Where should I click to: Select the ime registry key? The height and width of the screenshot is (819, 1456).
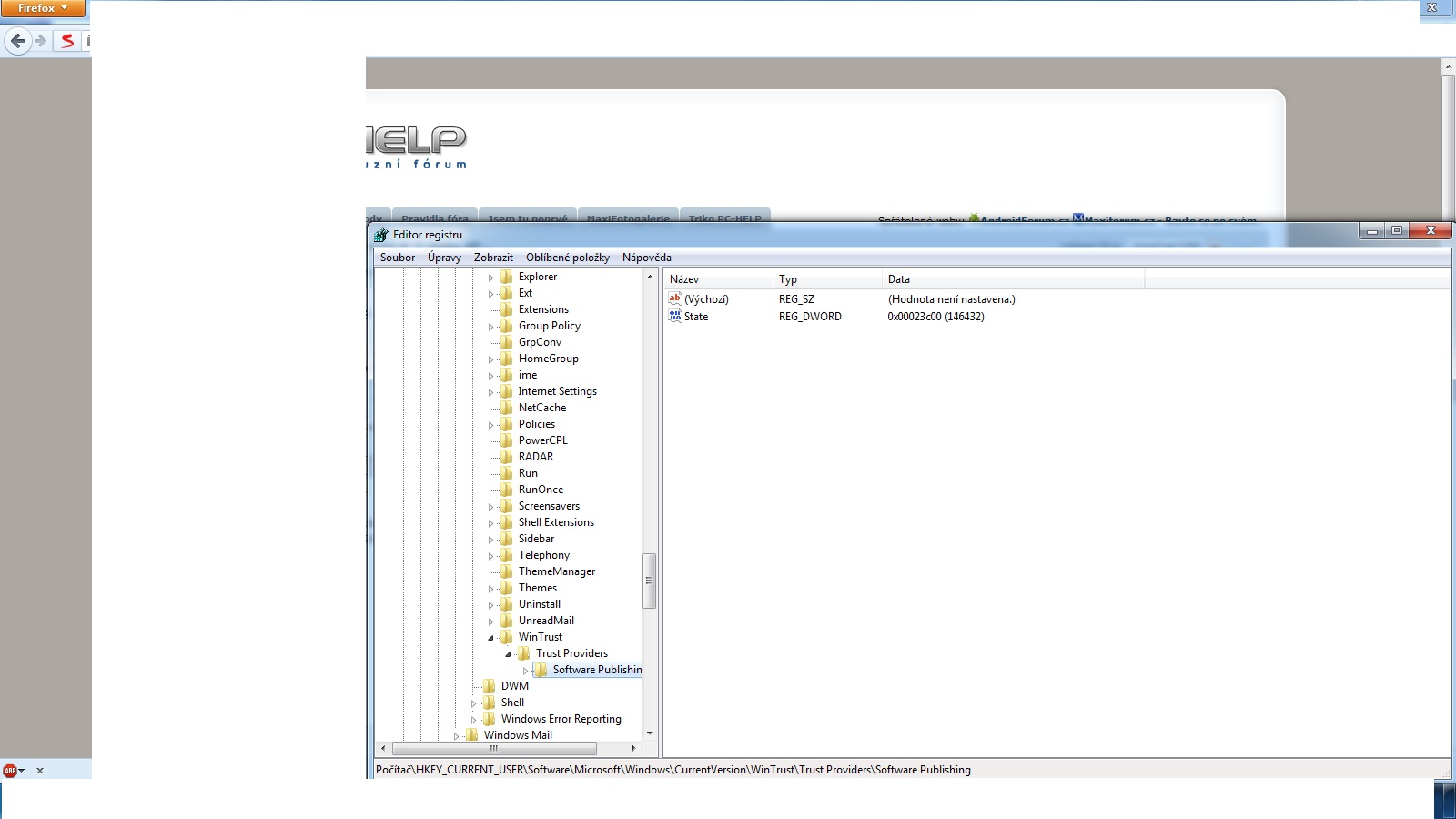528,375
